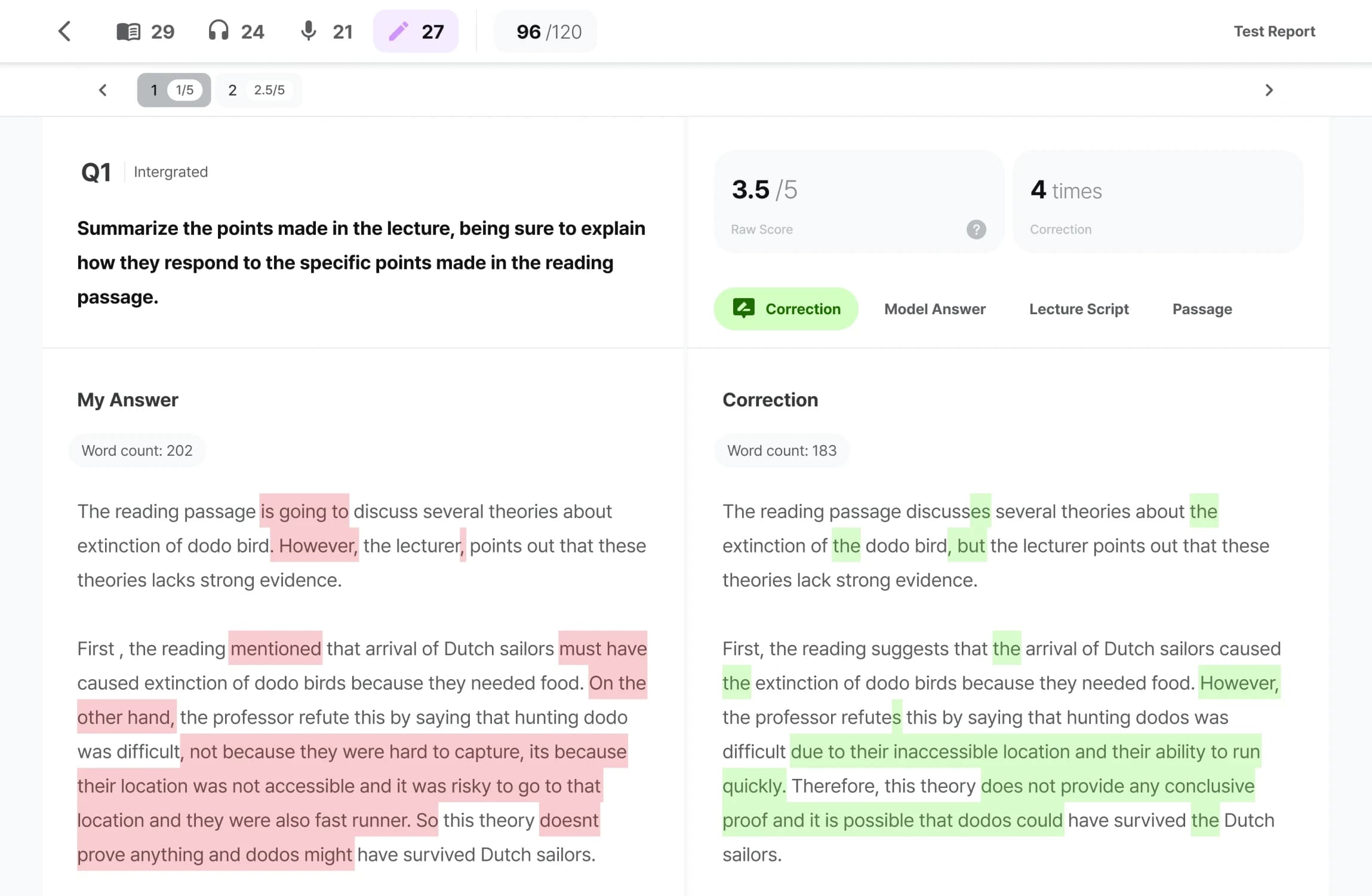Open the Speaking section microphone icon
Viewport: 1372px width, 896px height.
pos(308,30)
